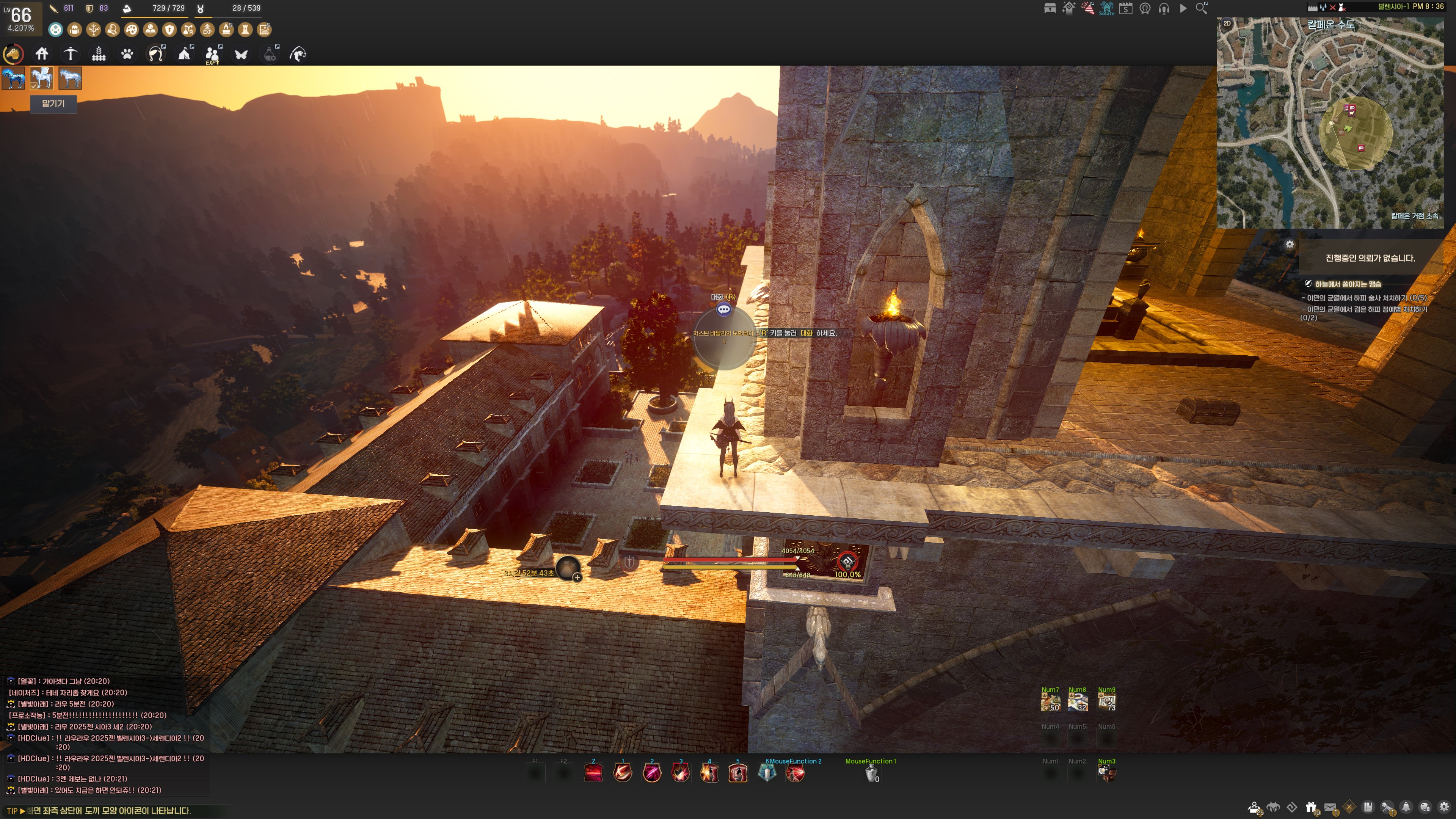This screenshot has height=819, width=1456.
Task: Open the game settings gear menu
Action: tap(1444, 807)
